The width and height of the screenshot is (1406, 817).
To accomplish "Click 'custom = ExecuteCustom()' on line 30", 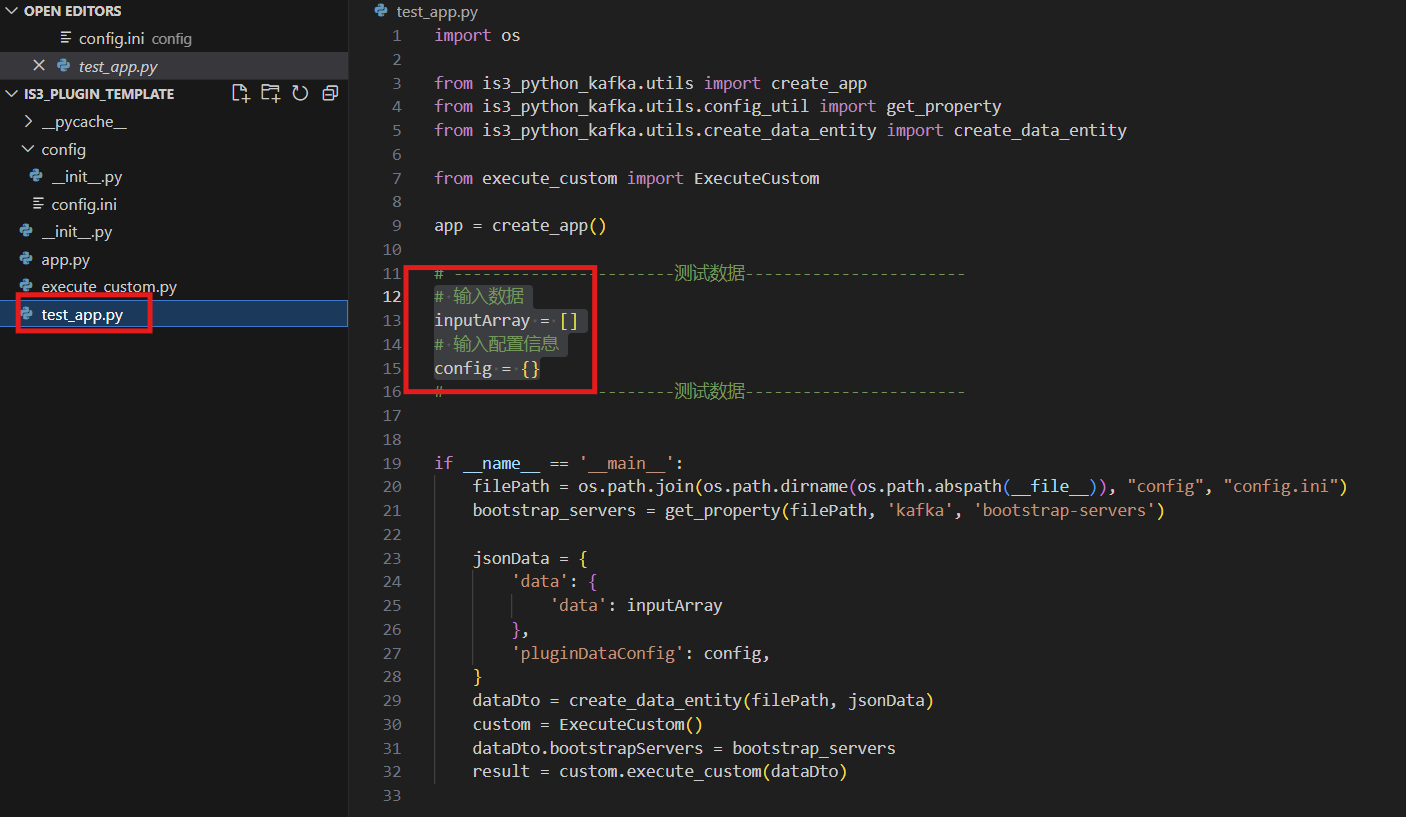I will coord(588,725).
